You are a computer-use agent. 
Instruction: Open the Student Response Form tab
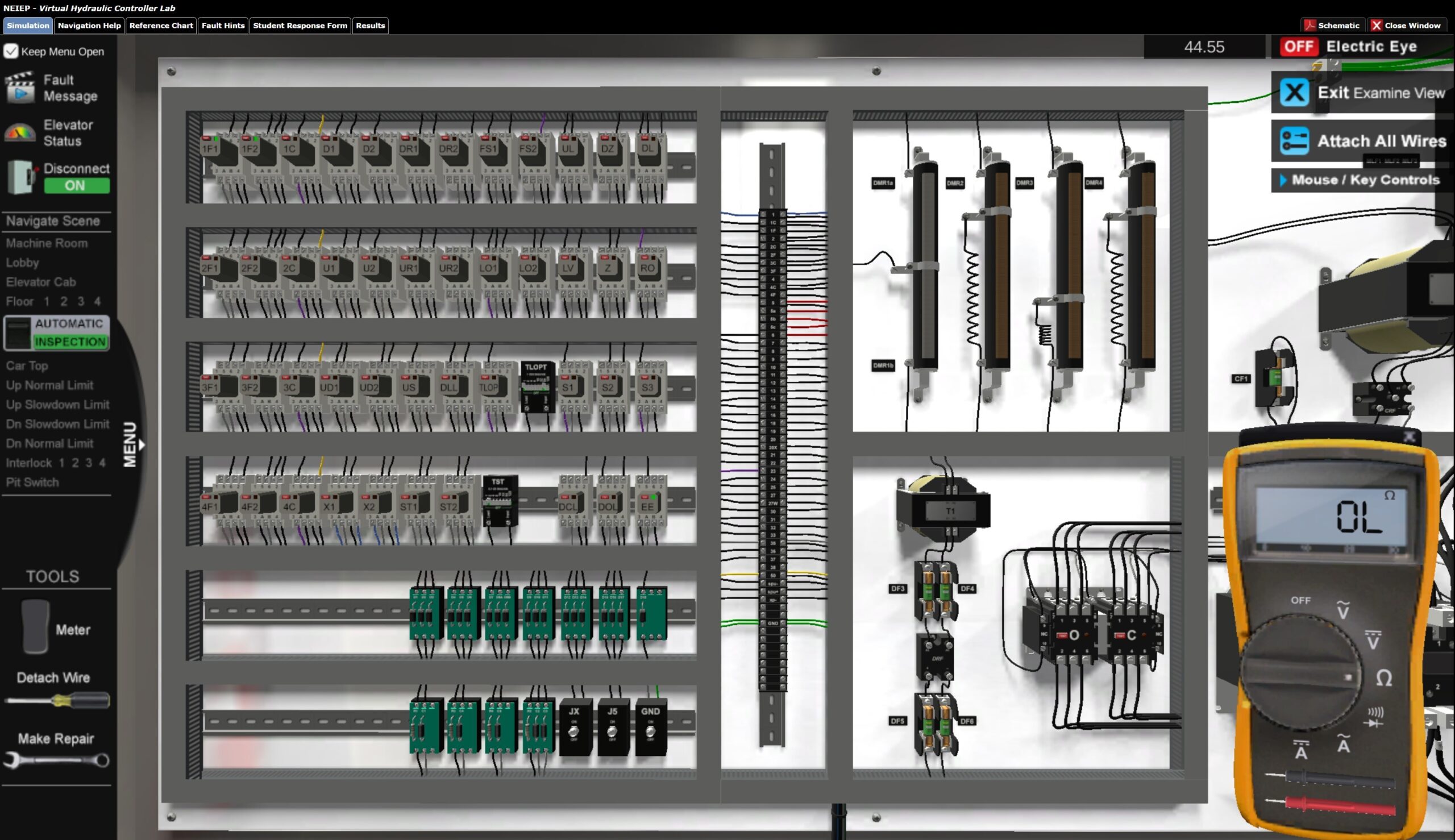[x=300, y=26]
